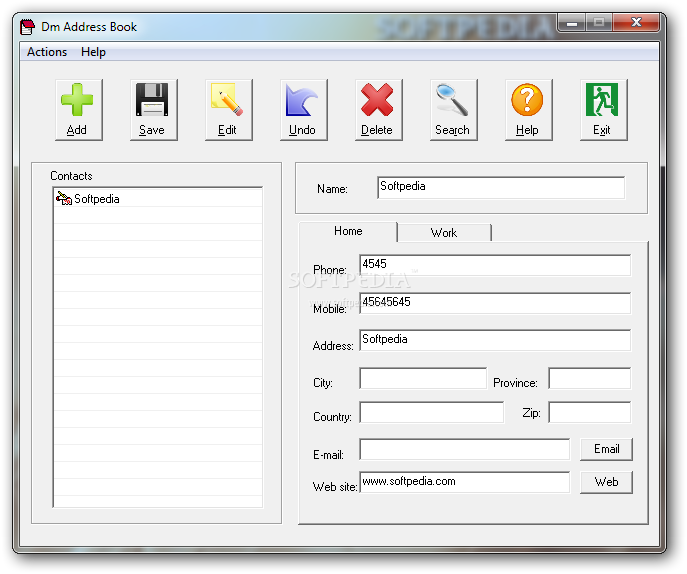
Task: Focus the Name input field
Action: [x=501, y=188]
